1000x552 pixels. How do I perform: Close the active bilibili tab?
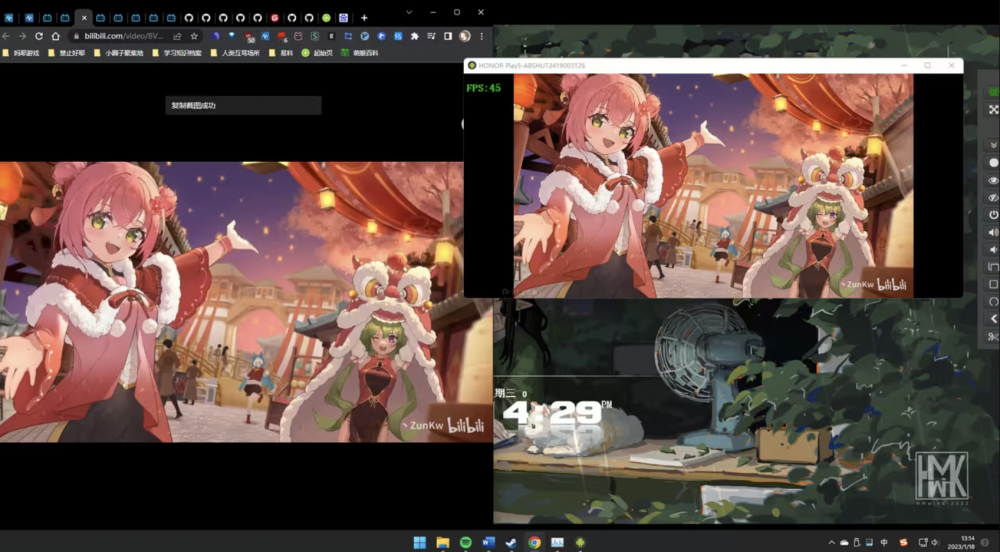pos(84,18)
